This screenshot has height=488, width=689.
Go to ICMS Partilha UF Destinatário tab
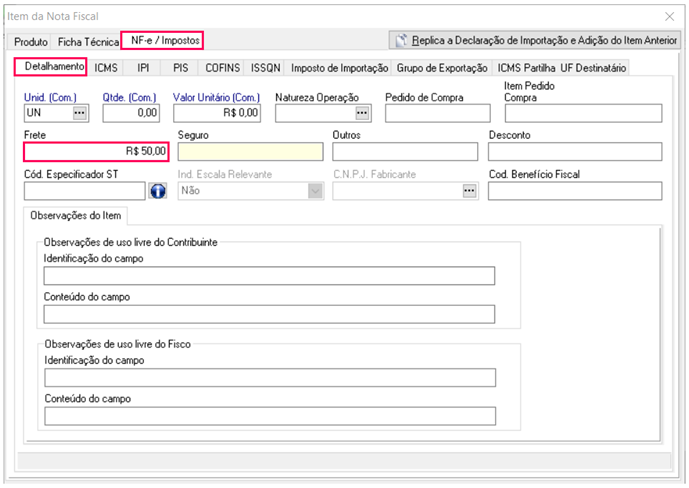[561, 68]
